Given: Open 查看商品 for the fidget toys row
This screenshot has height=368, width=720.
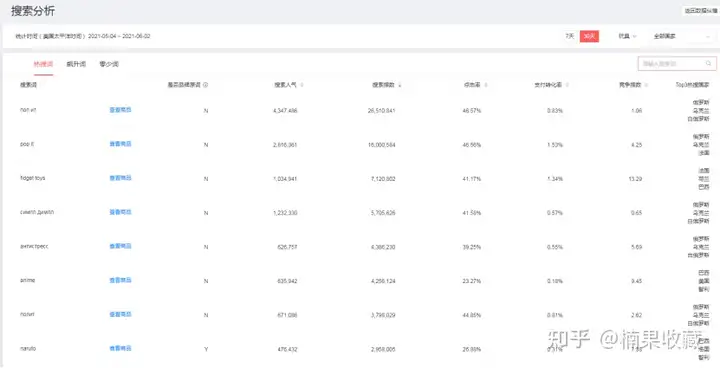Looking at the screenshot, I should coord(120,178).
